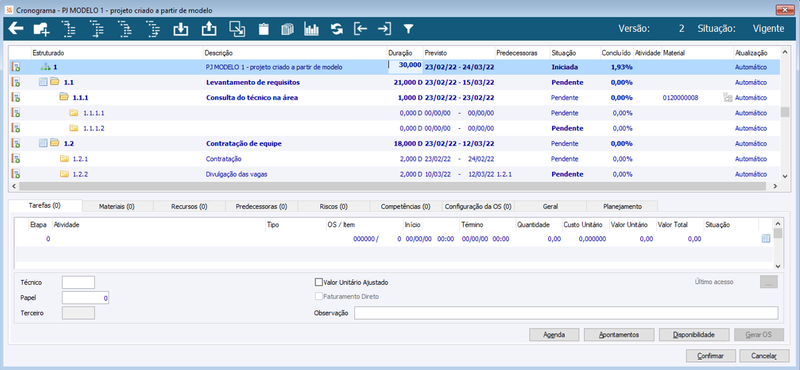Click the back arrow toolbar icon

(16, 29)
